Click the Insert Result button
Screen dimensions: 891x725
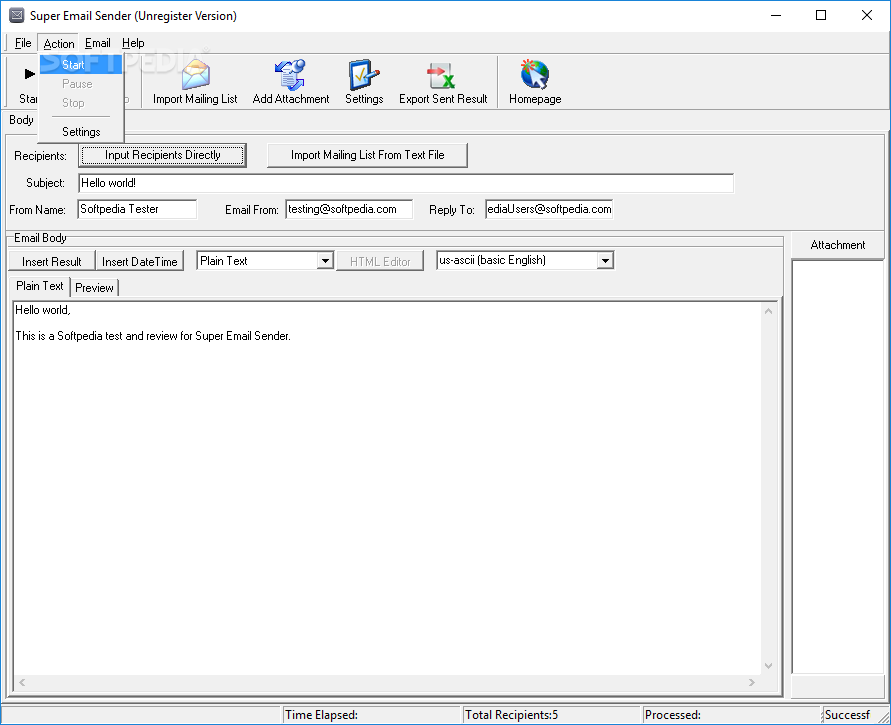(52, 261)
